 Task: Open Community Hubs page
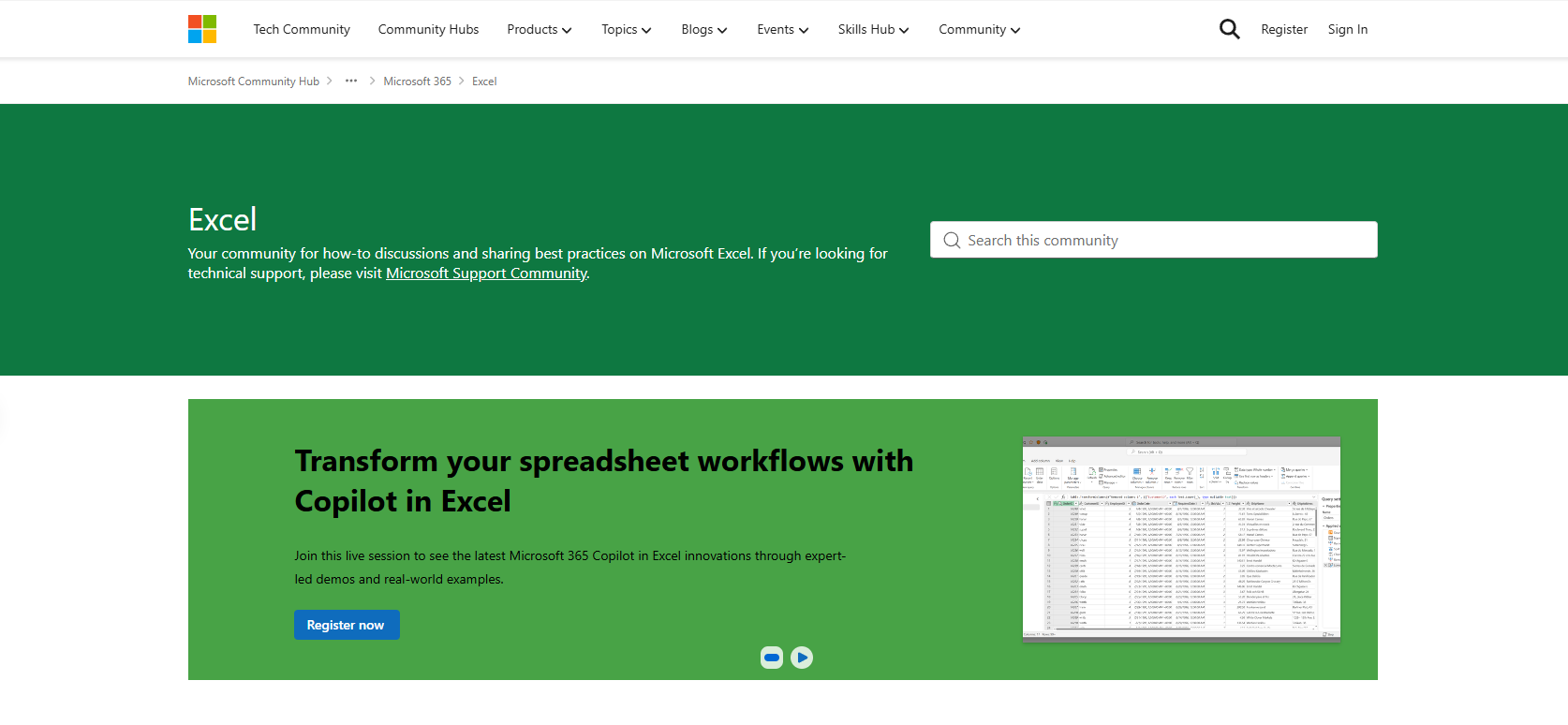pos(428,29)
